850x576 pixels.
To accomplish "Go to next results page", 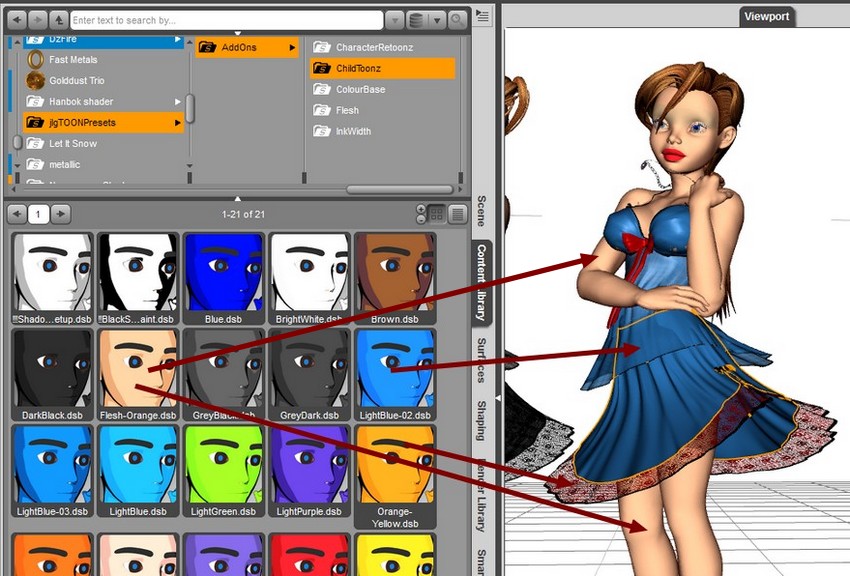I will (x=60, y=214).
